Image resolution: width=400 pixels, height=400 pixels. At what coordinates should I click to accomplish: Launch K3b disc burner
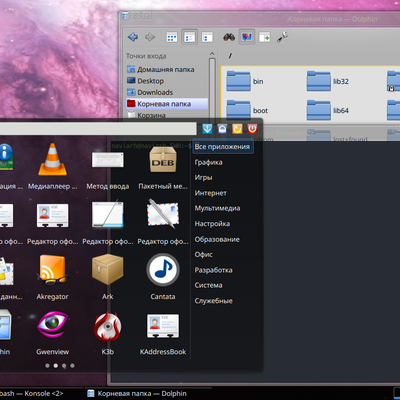click(x=108, y=332)
